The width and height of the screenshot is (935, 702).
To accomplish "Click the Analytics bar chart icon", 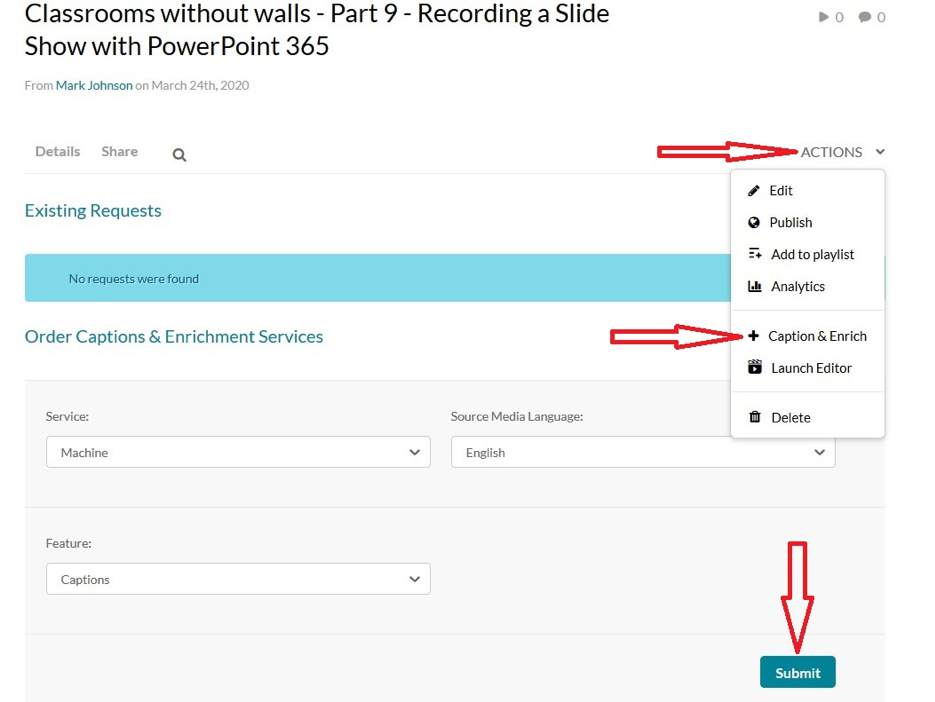I will [755, 287].
